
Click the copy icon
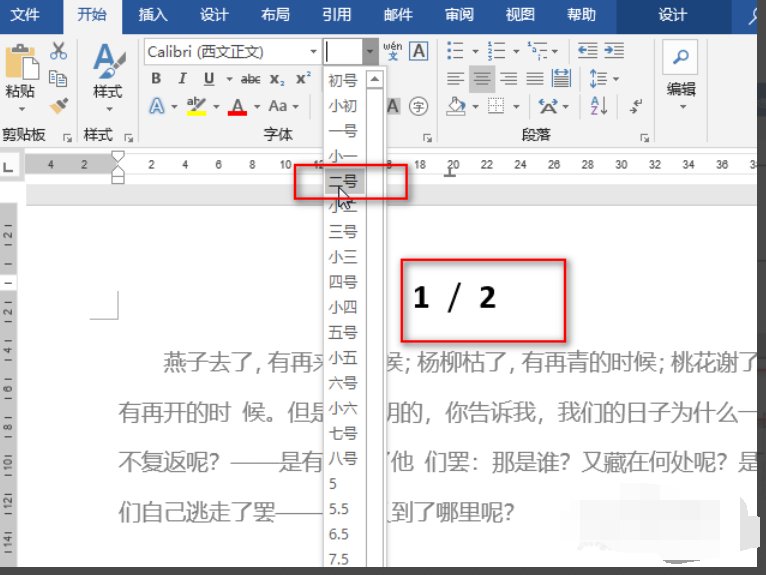(x=58, y=78)
